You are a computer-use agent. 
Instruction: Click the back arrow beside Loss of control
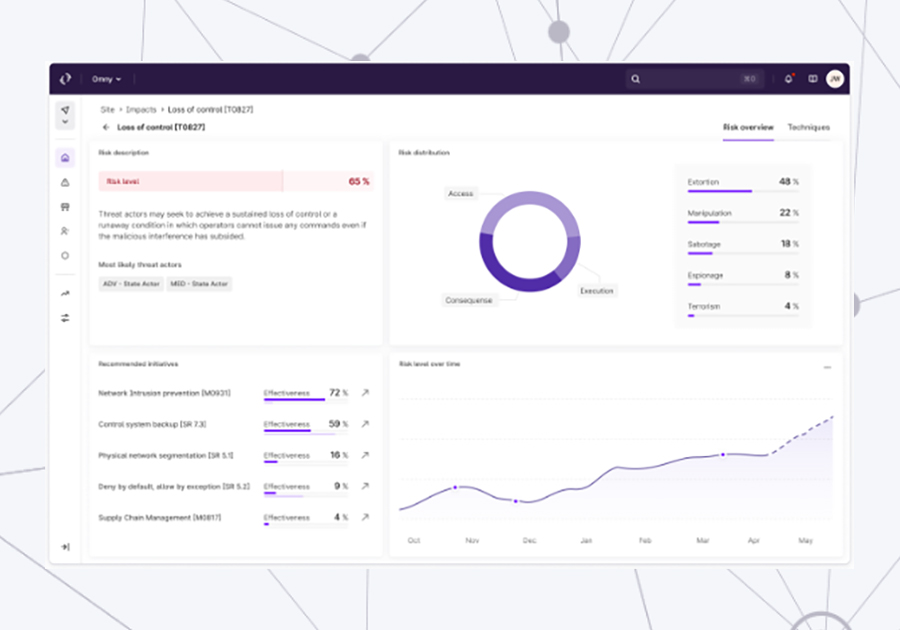(x=106, y=128)
